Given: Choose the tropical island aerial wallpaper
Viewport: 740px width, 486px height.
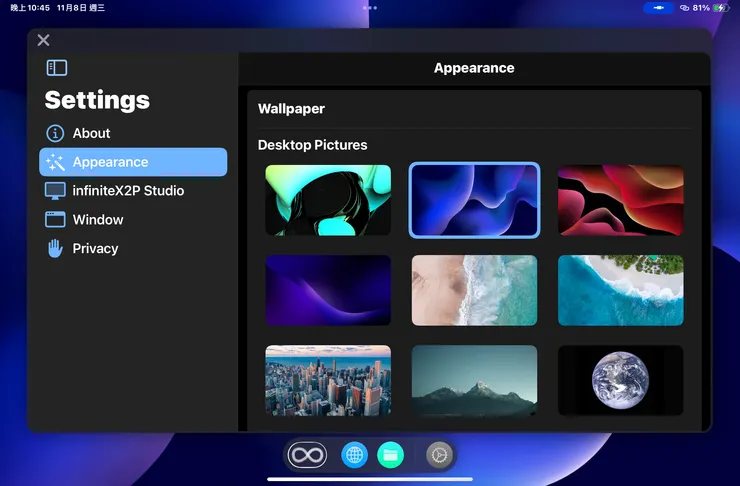Looking at the screenshot, I should [x=621, y=290].
